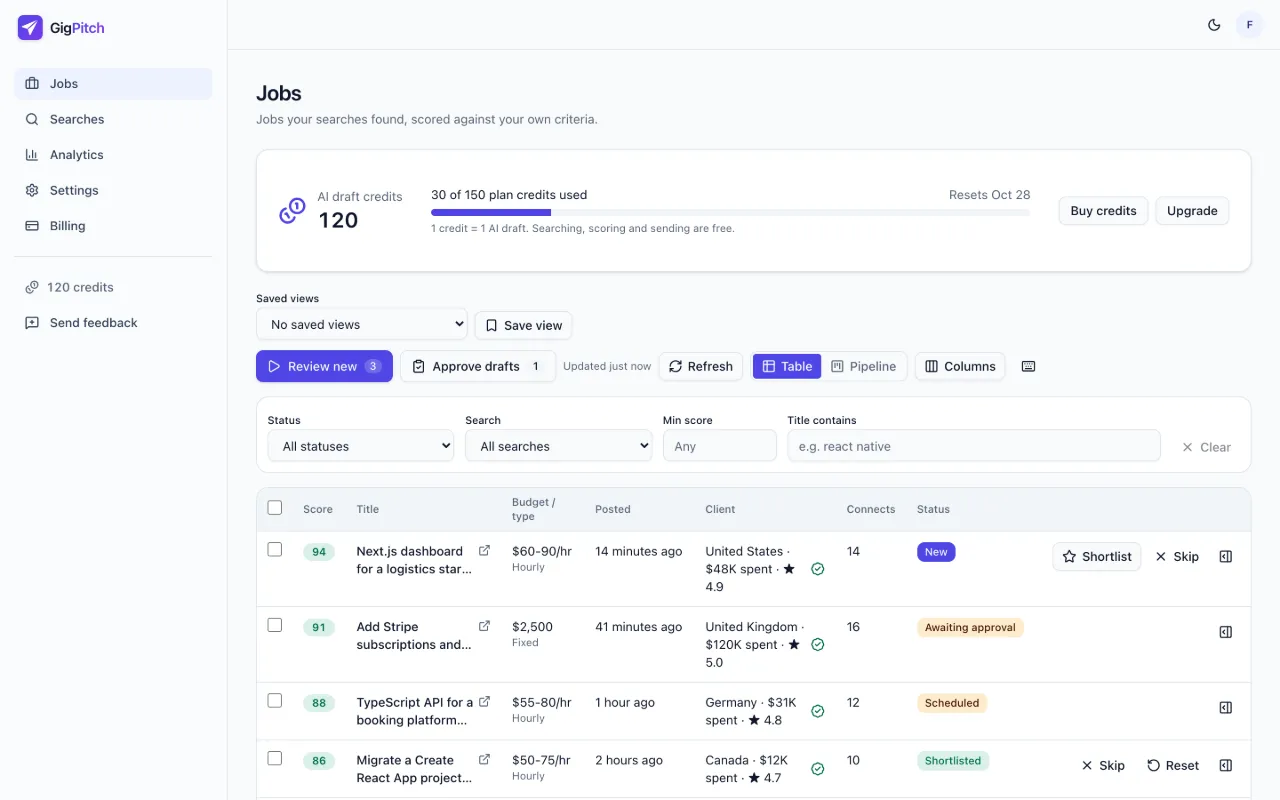This screenshot has height=800, width=1280.
Task: Click verified checkmark icon in Canada client row
Action: pos(817,769)
